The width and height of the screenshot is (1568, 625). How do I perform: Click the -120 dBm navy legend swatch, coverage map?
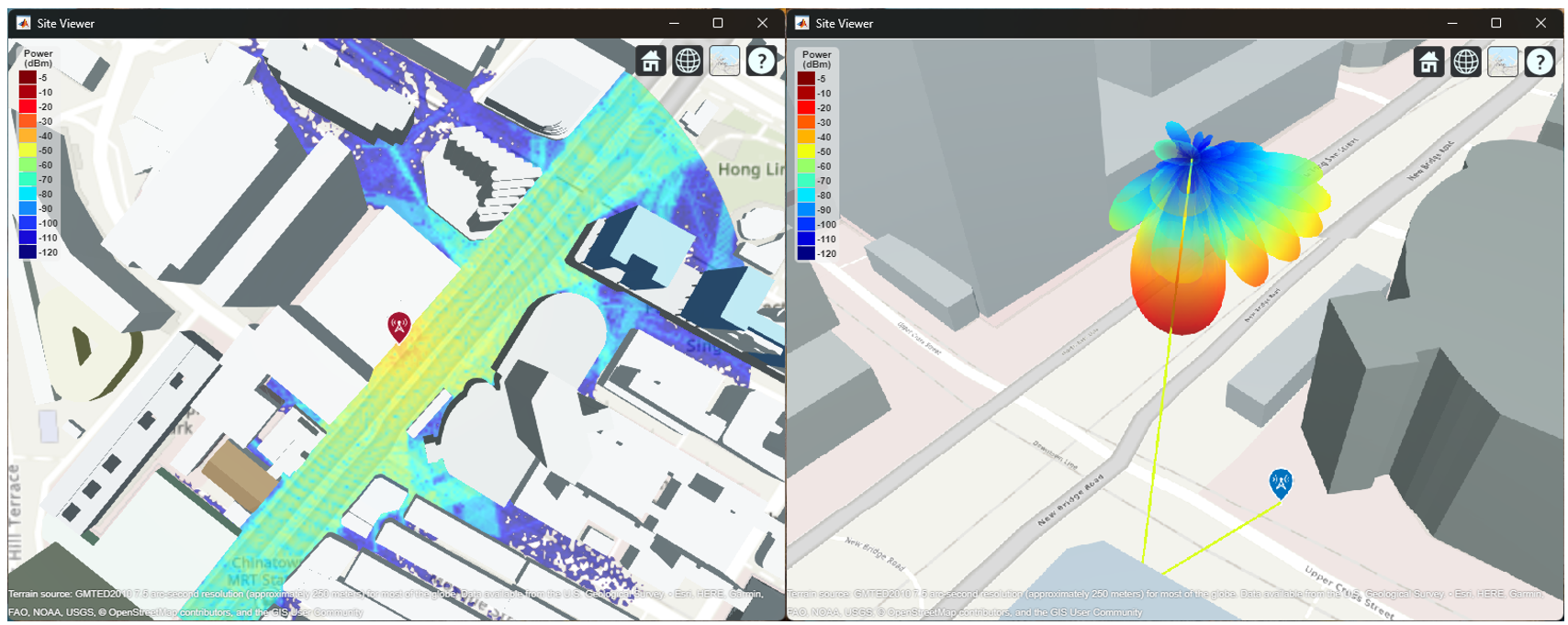tap(28, 252)
